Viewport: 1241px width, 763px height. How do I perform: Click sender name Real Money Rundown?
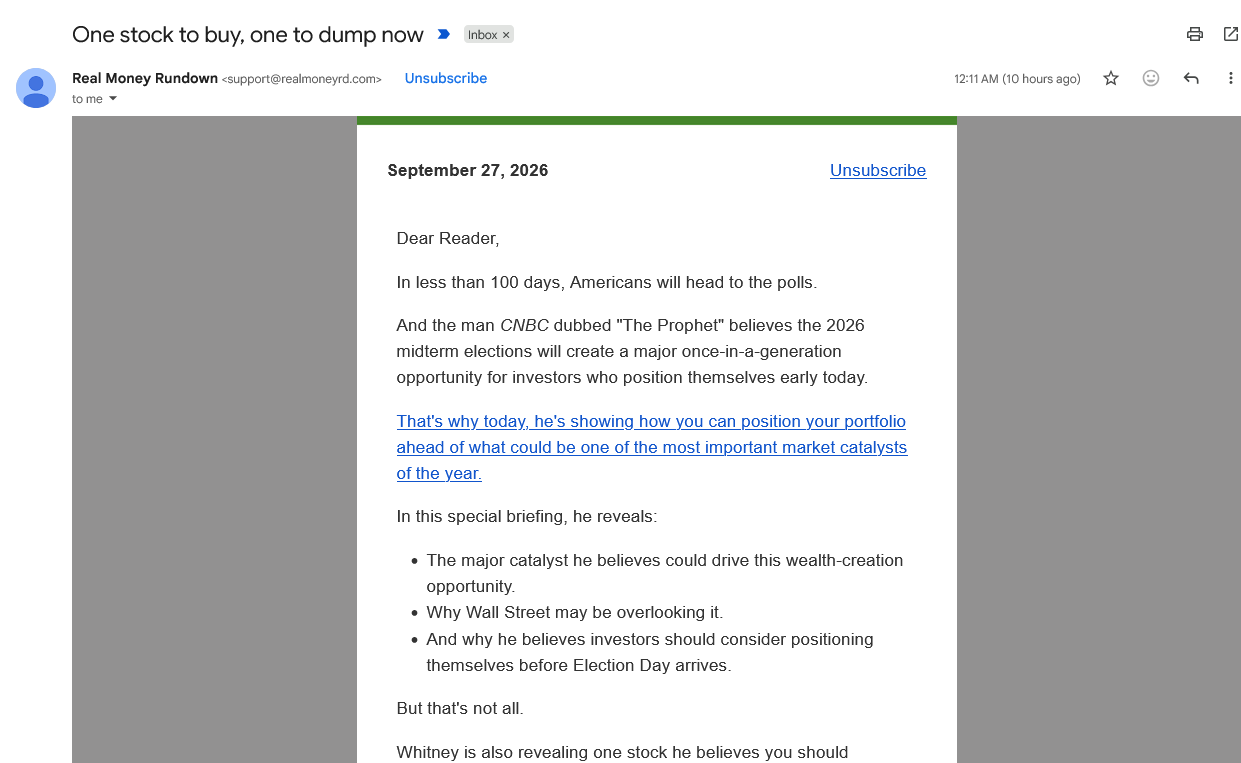click(x=145, y=78)
